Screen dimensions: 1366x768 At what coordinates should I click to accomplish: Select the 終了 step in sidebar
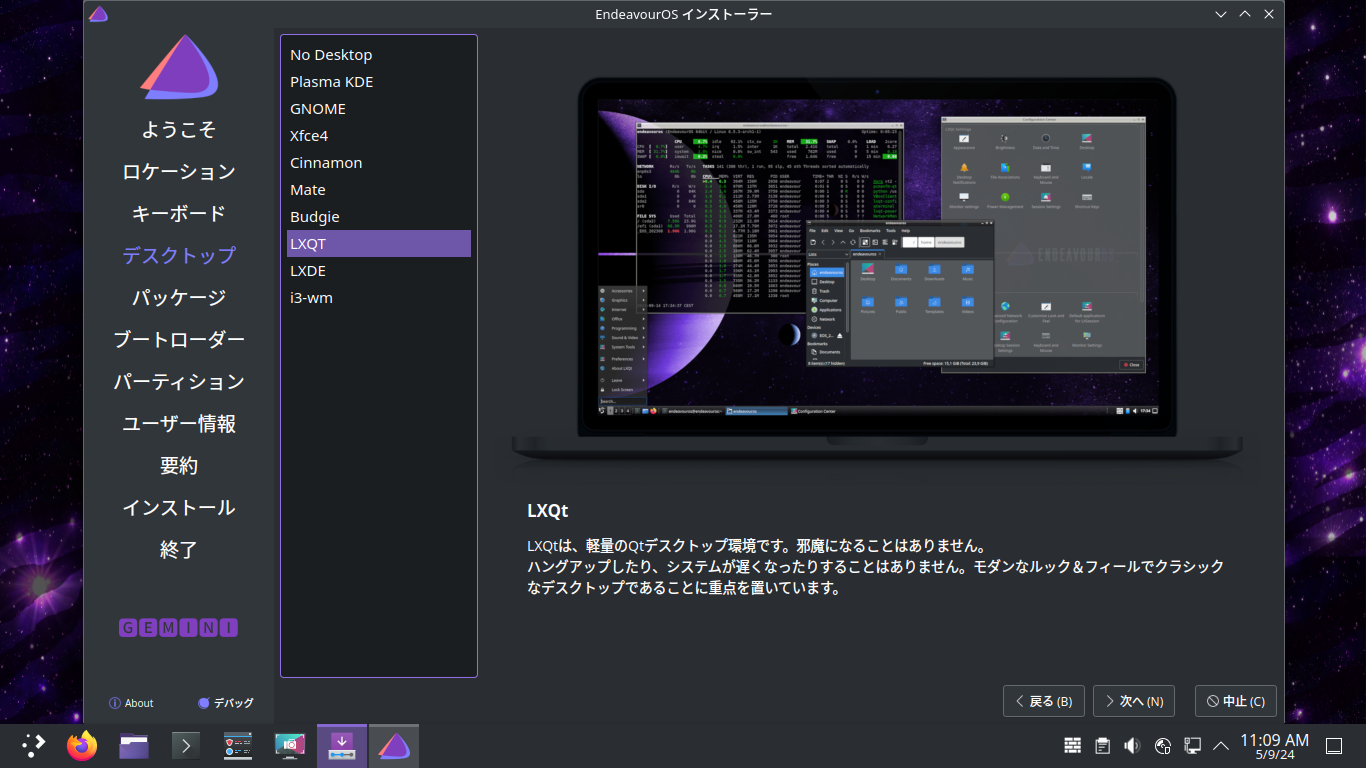pyautogui.click(x=179, y=550)
